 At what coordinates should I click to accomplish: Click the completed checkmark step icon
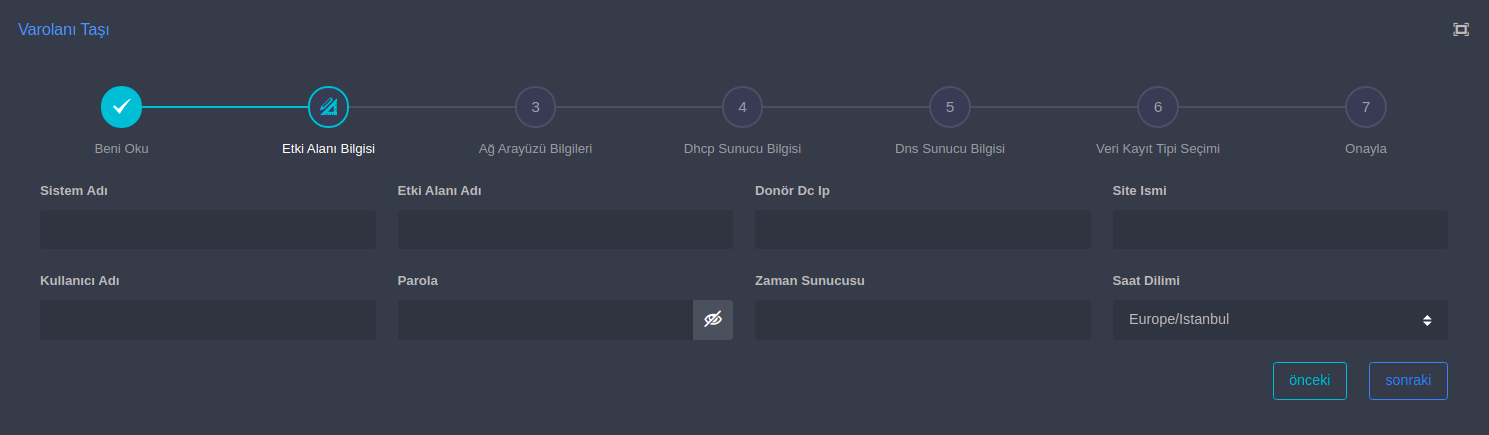[x=121, y=107]
